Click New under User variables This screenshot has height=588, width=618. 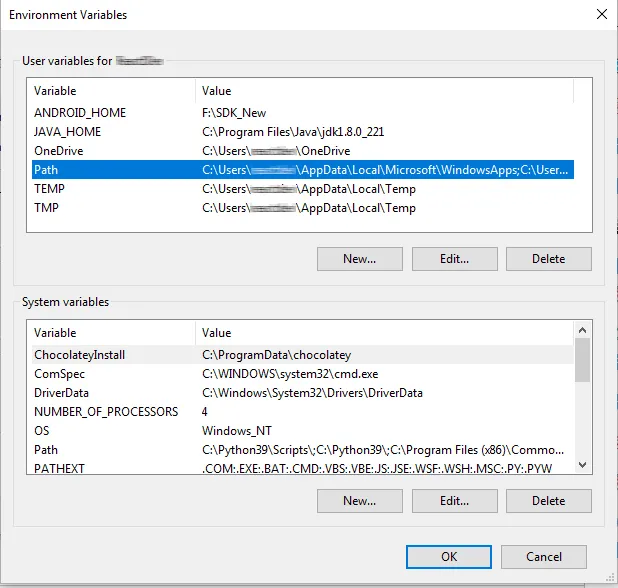359,259
